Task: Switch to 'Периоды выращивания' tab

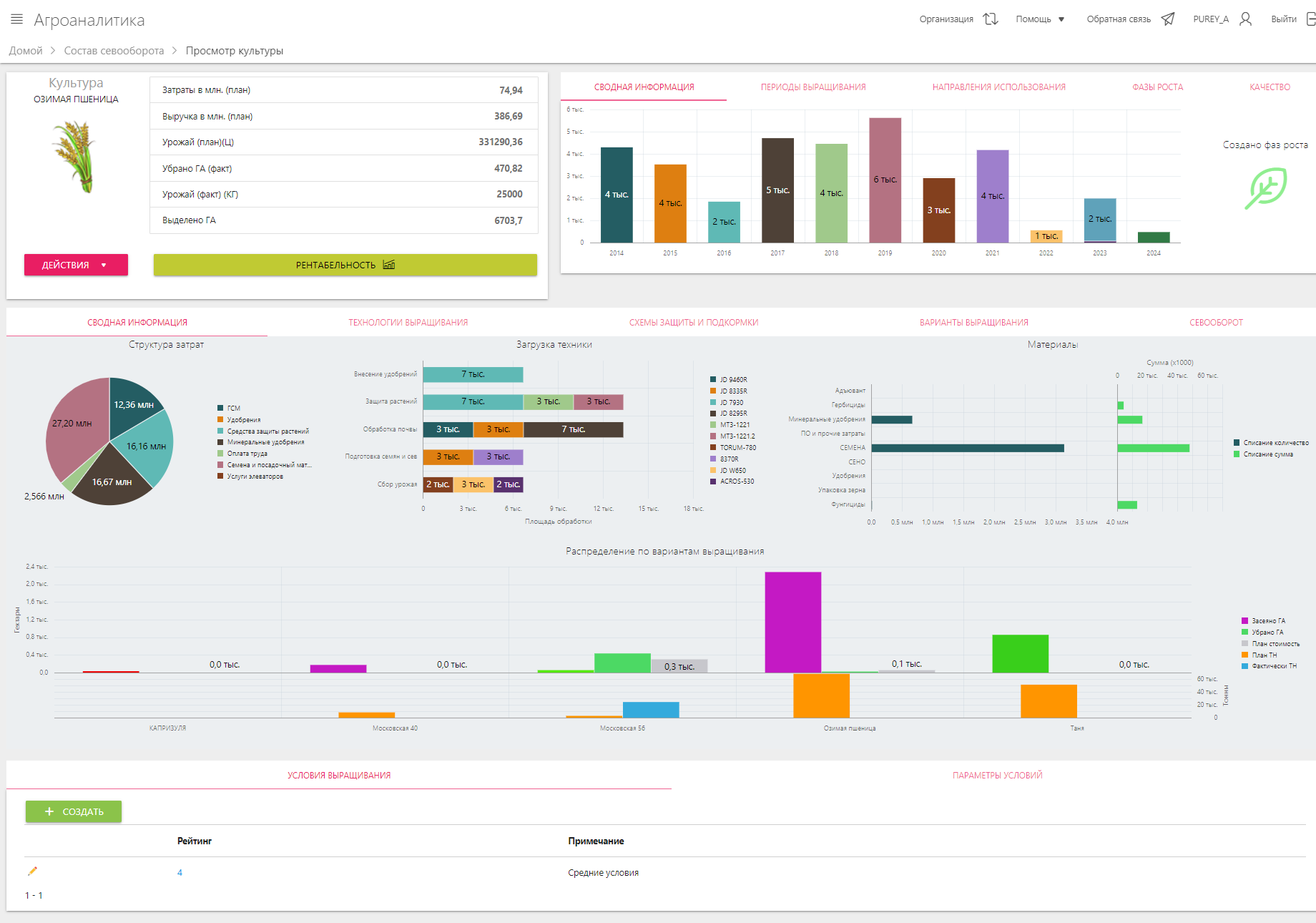Action: [812, 87]
